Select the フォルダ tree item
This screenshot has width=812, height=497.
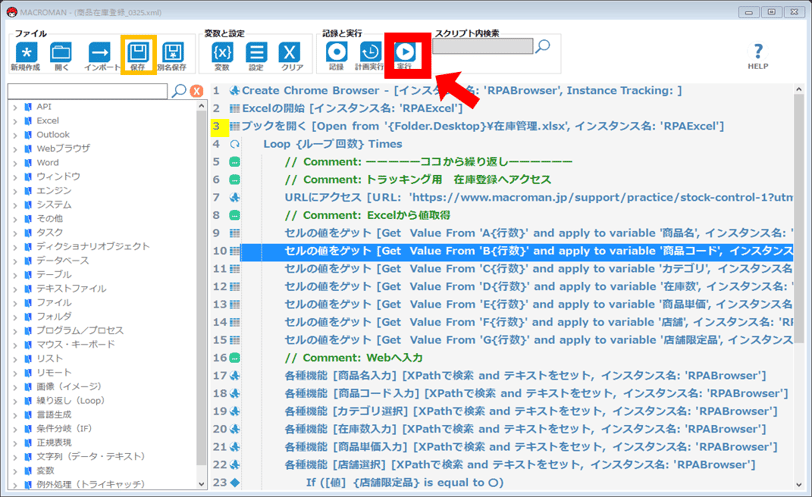pos(54,316)
